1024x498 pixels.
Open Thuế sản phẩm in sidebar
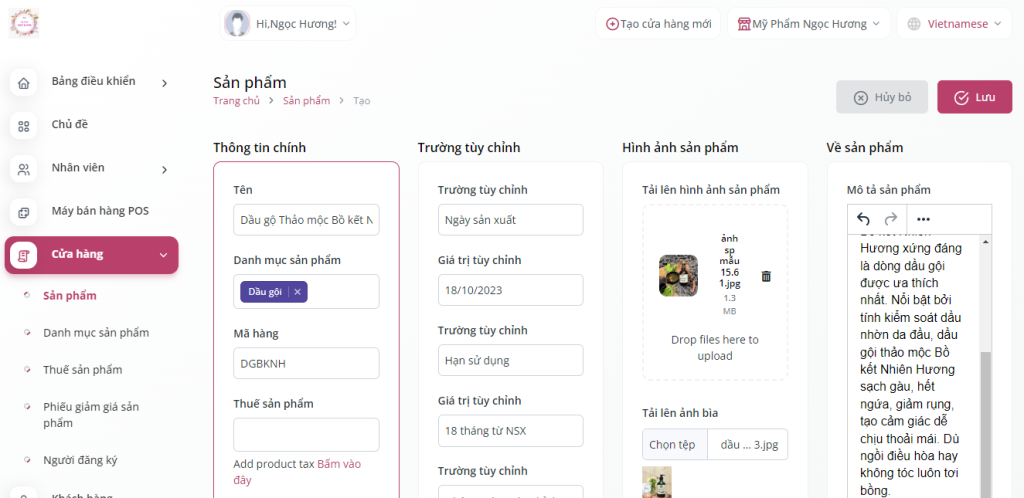pyautogui.click(x=82, y=369)
